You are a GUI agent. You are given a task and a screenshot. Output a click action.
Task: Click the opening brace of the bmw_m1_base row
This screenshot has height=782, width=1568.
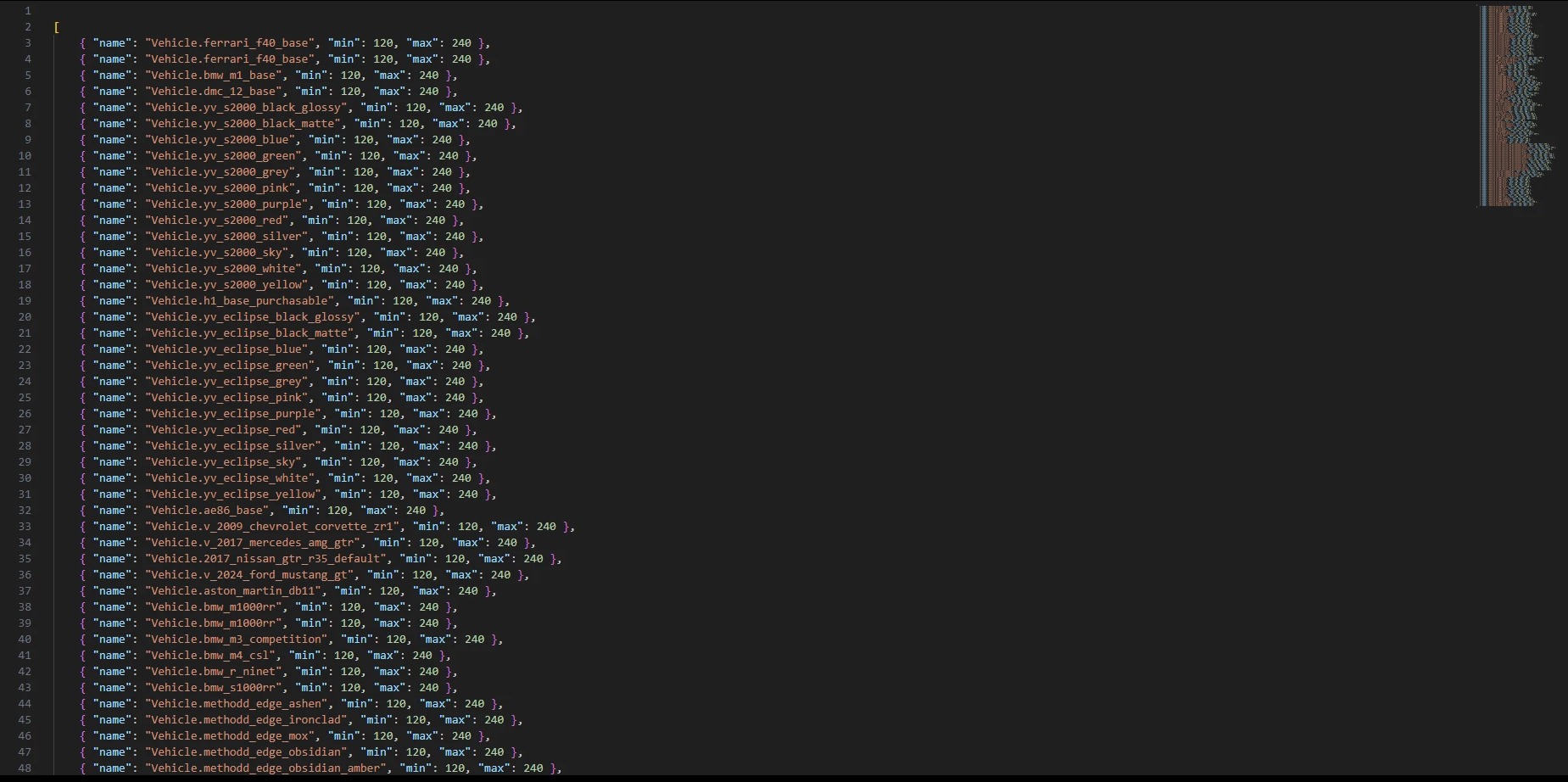tap(83, 75)
